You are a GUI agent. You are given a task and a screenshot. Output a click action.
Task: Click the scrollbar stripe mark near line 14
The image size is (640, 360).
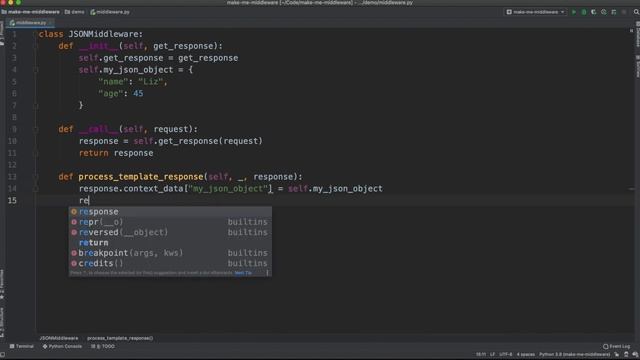click(x=631, y=189)
